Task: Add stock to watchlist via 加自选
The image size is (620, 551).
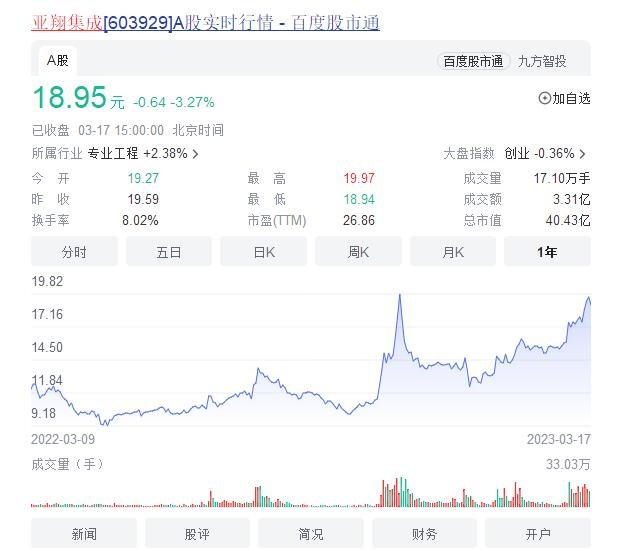Action: click(564, 98)
